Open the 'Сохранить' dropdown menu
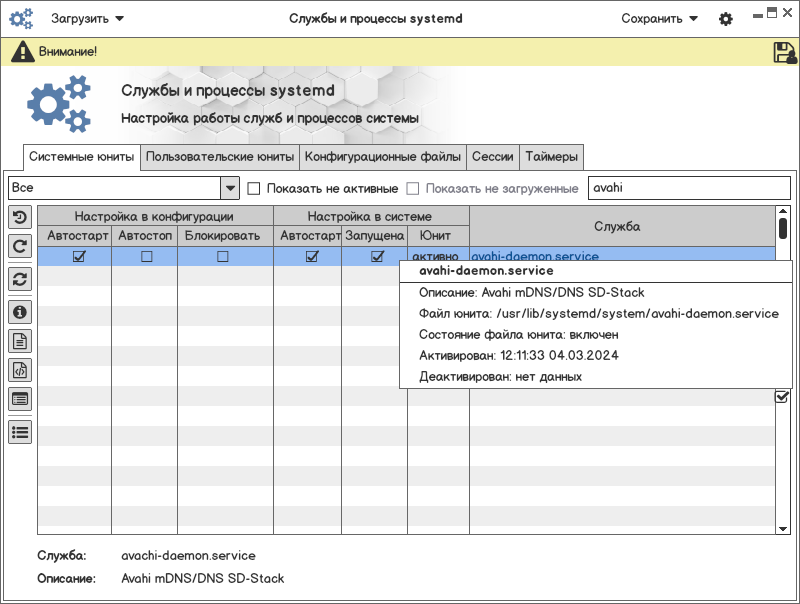Image resolution: width=800 pixels, height=604 pixels. pyautogui.click(x=659, y=19)
